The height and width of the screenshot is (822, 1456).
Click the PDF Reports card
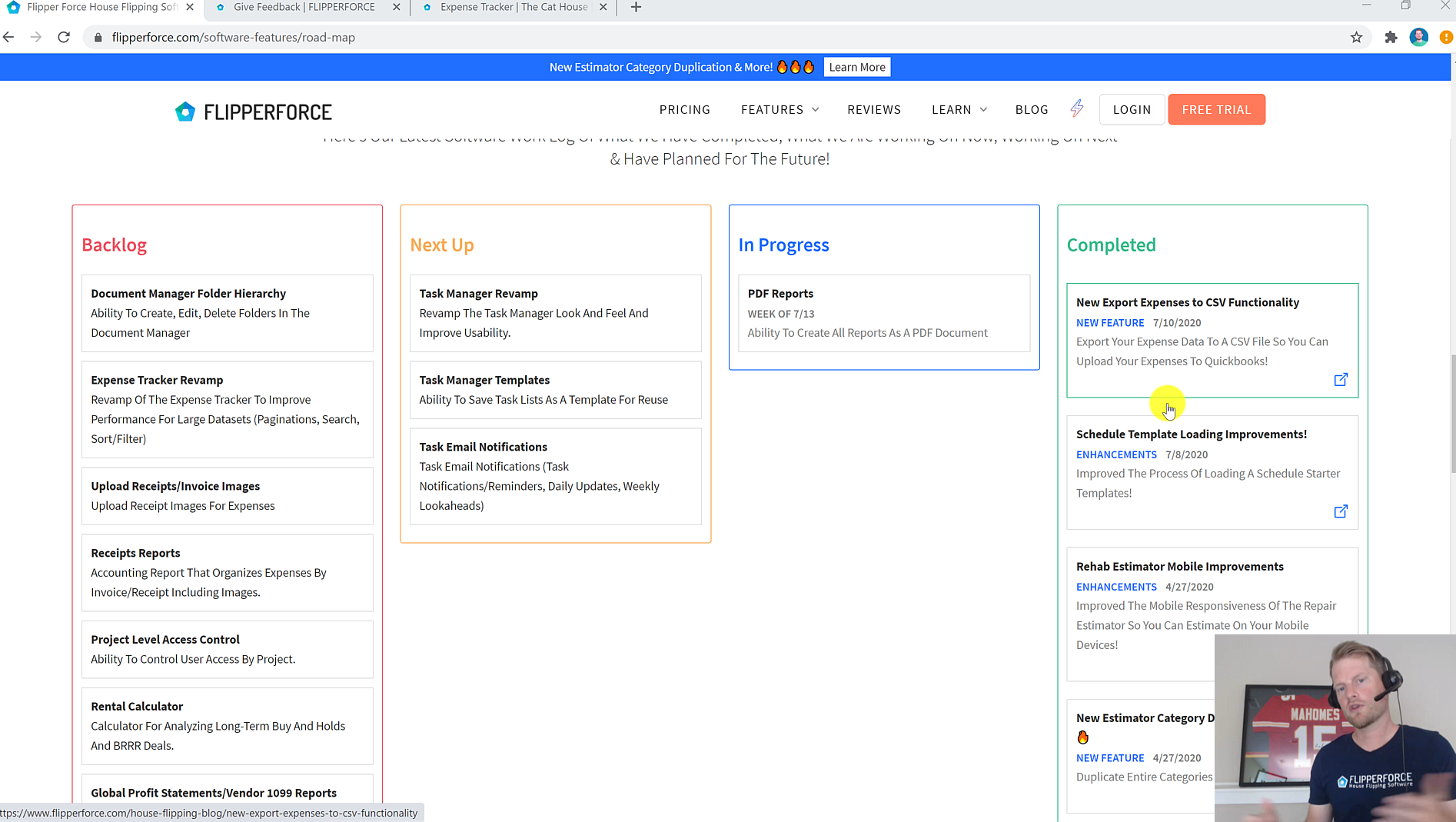click(x=884, y=313)
